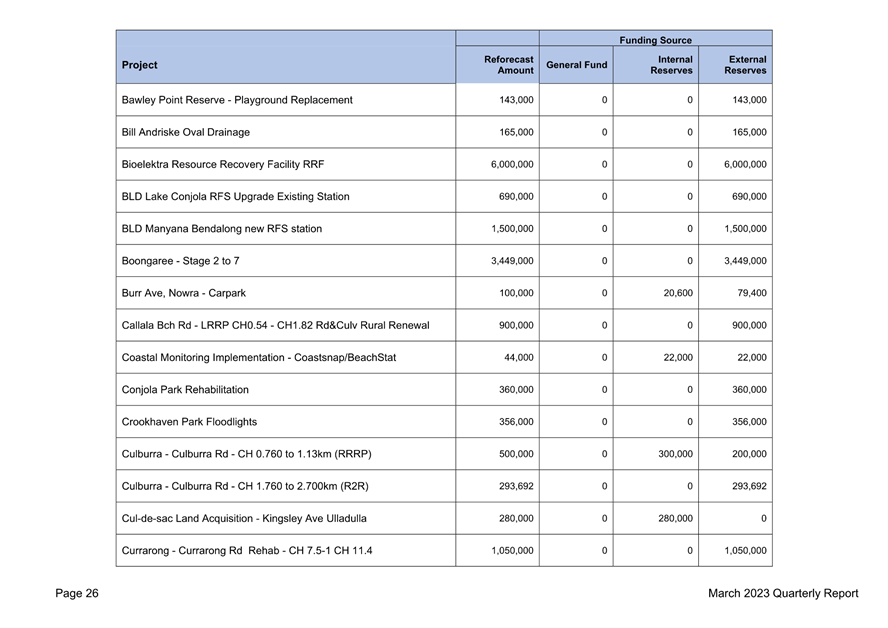Click the 'Internal Reserves' column header
The image size is (888, 628).
coord(671,65)
